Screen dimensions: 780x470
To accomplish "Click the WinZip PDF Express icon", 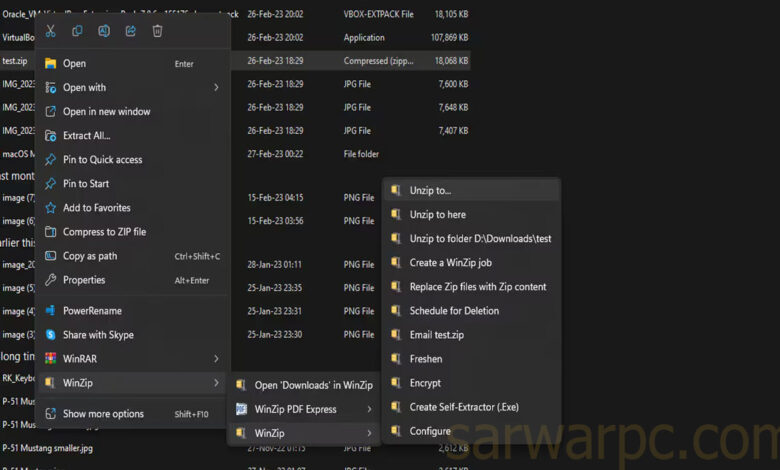I will coord(241,409).
